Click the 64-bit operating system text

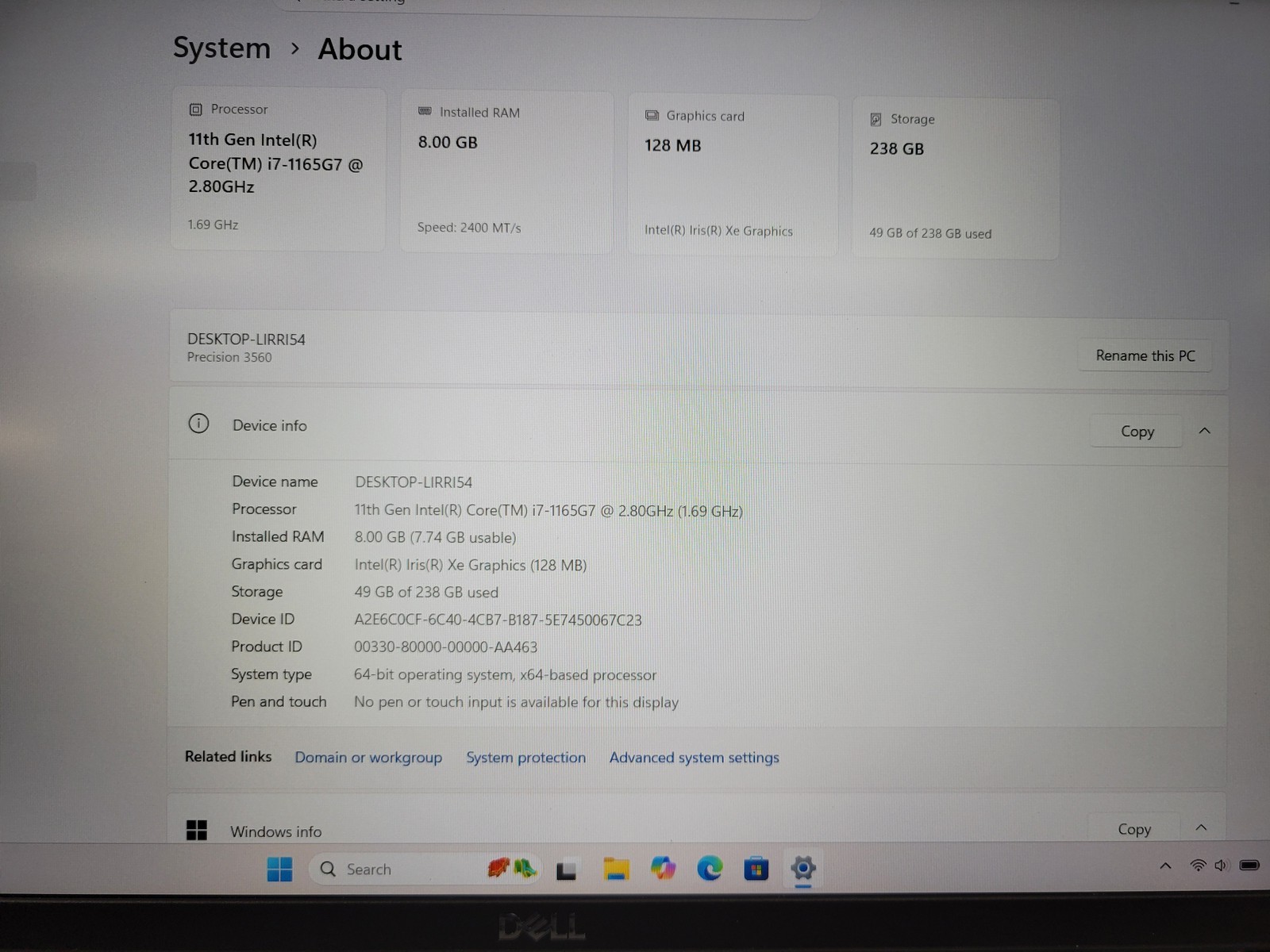[x=505, y=675]
